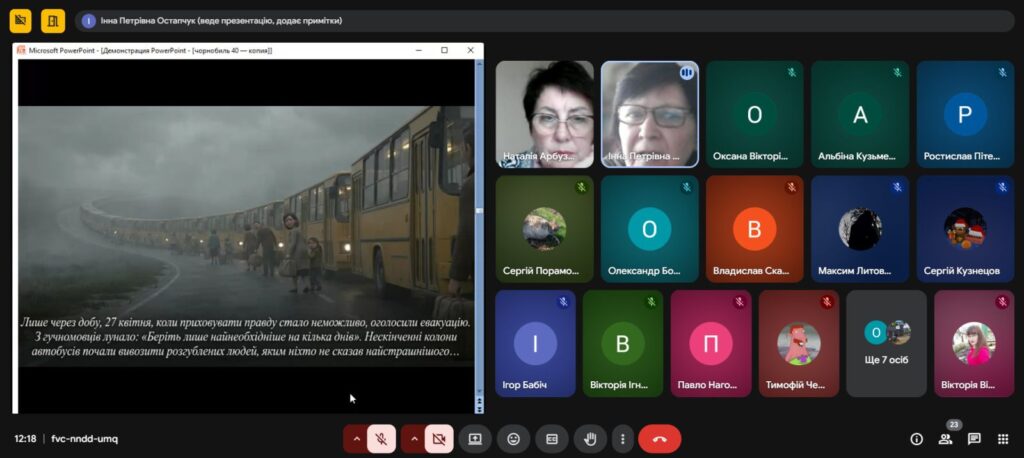Viewport: 1024px width, 458px height.
Task: Unmute the microphone in the call bar
Action: [381, 438]
